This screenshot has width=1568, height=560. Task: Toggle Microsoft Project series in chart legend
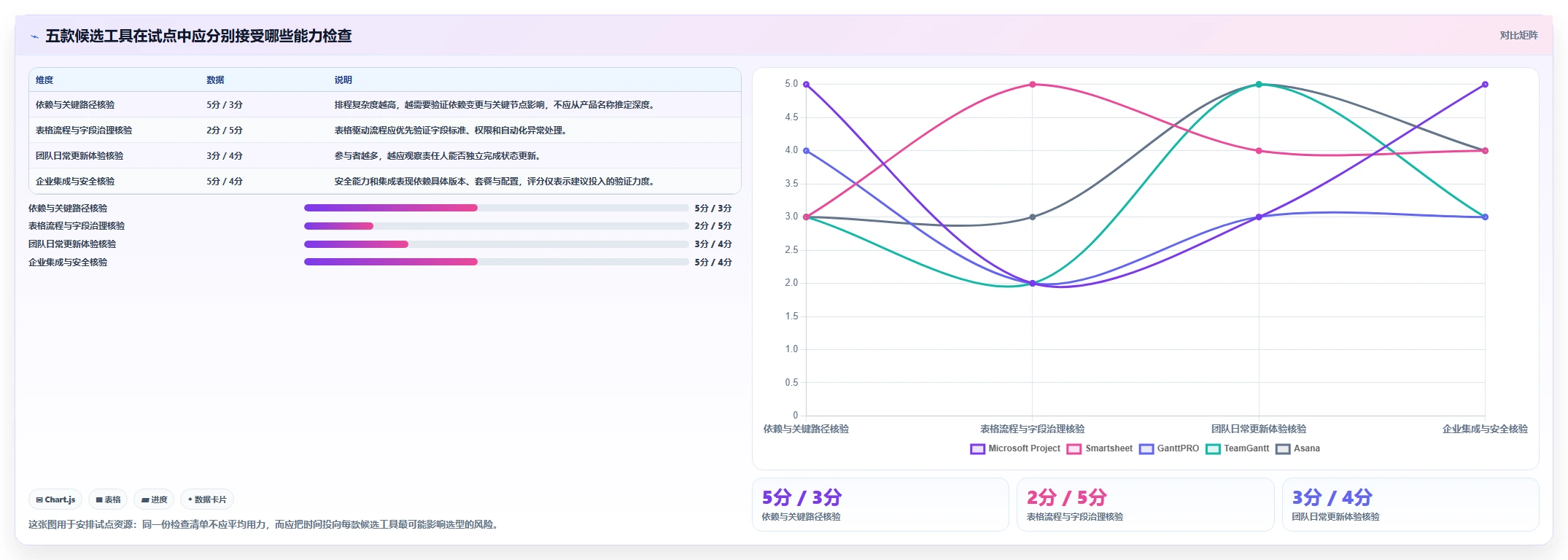click(x=1015, y=448)
